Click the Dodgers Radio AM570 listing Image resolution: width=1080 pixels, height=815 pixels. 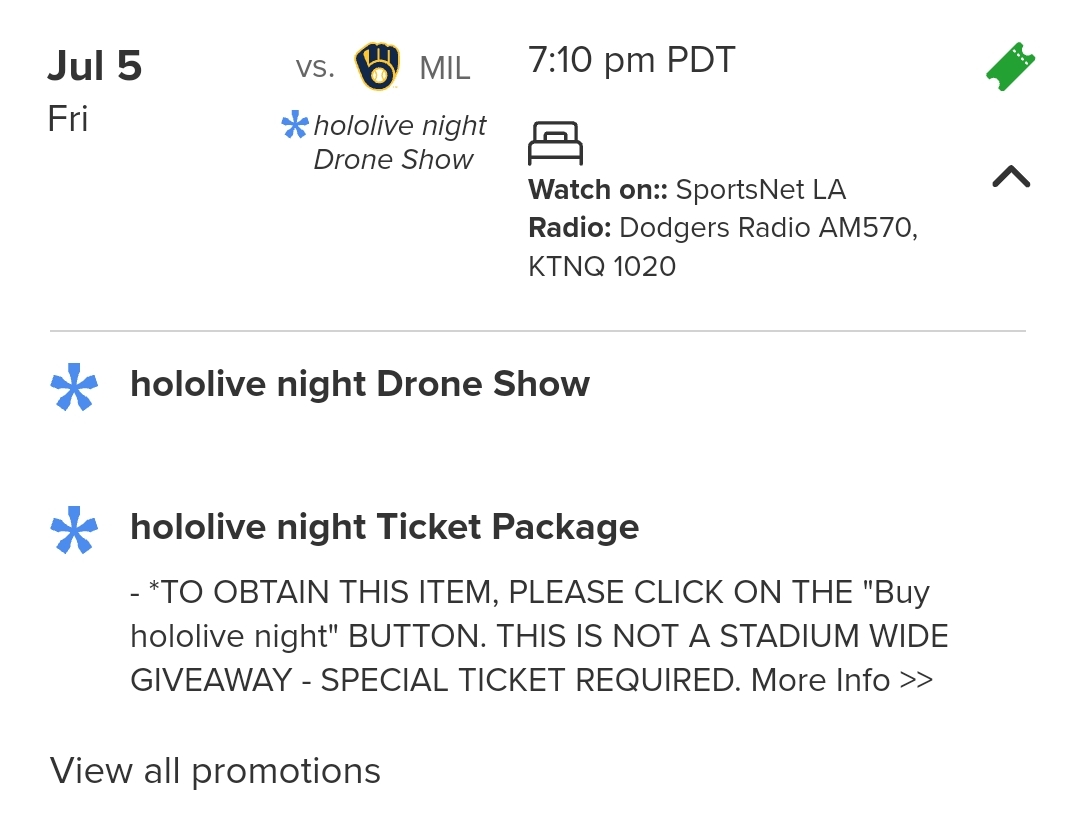(768, 228)
